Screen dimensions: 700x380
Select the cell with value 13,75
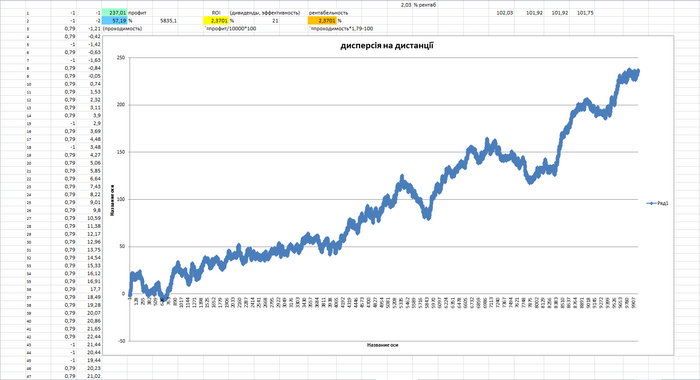point(89,250)
